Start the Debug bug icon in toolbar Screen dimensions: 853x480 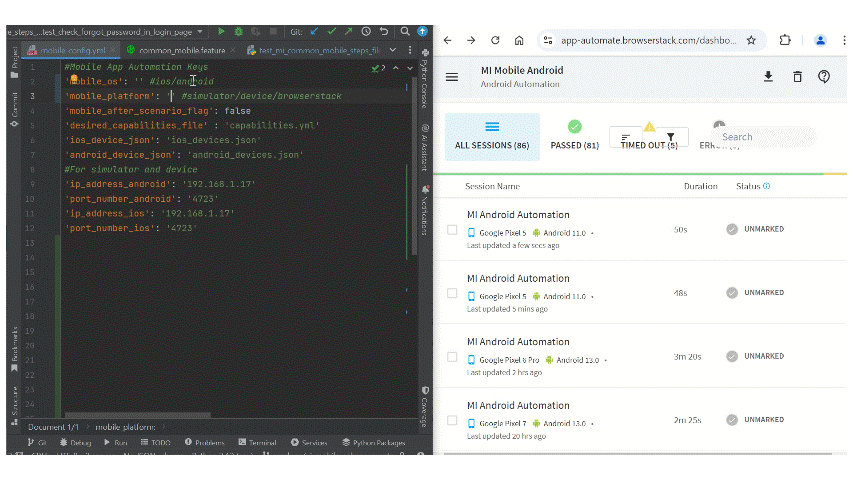240,32
